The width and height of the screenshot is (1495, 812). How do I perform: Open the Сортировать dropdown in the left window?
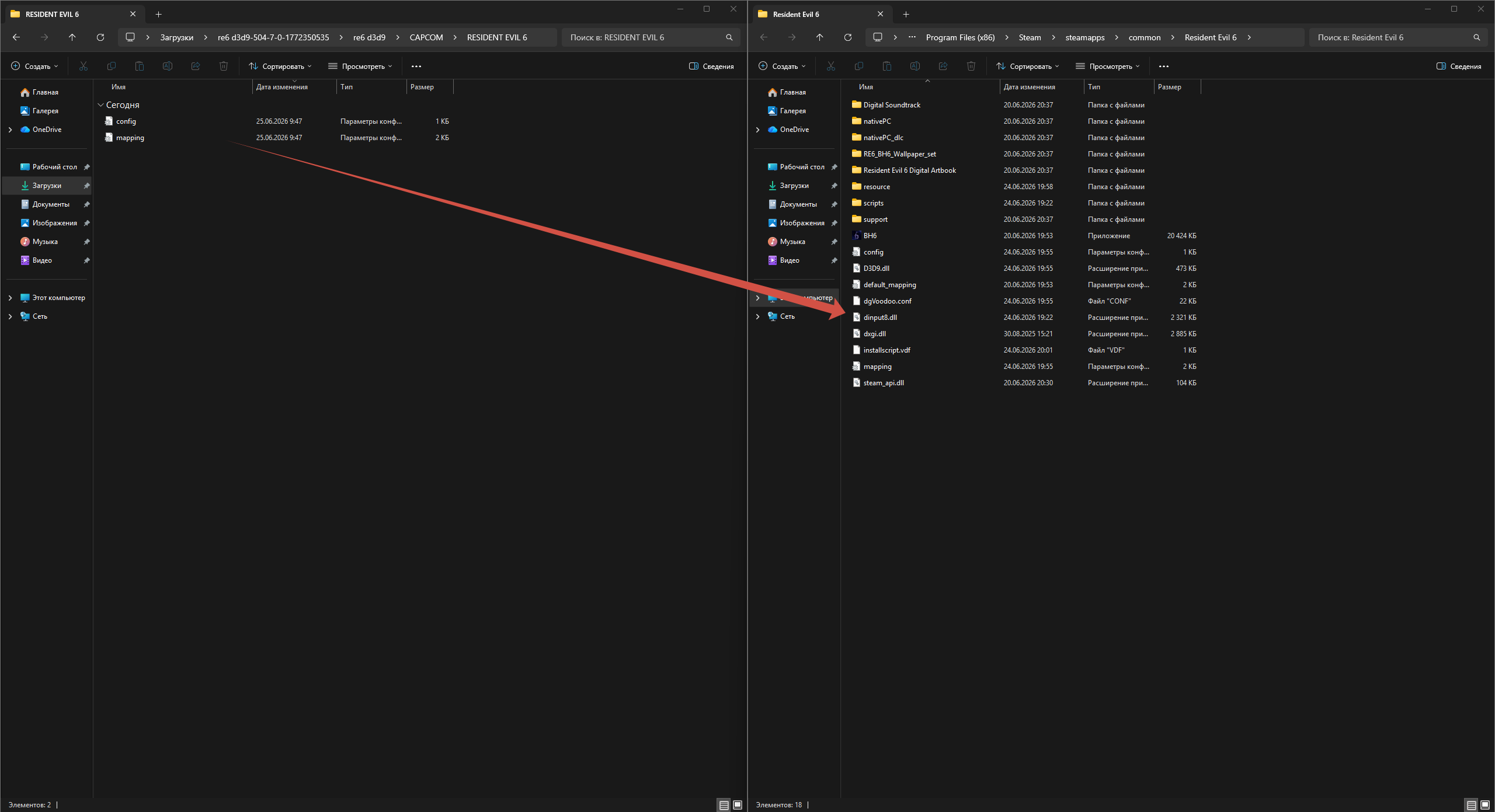pos(280,66)
